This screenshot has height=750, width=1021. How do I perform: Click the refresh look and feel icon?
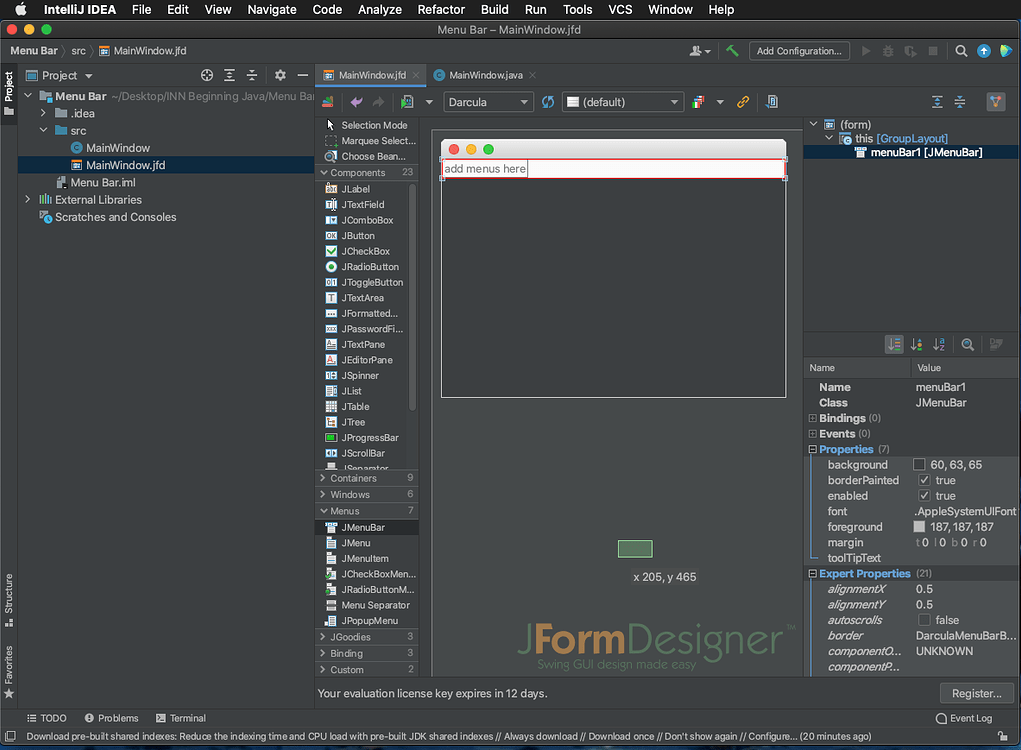[x=548, y=102]
